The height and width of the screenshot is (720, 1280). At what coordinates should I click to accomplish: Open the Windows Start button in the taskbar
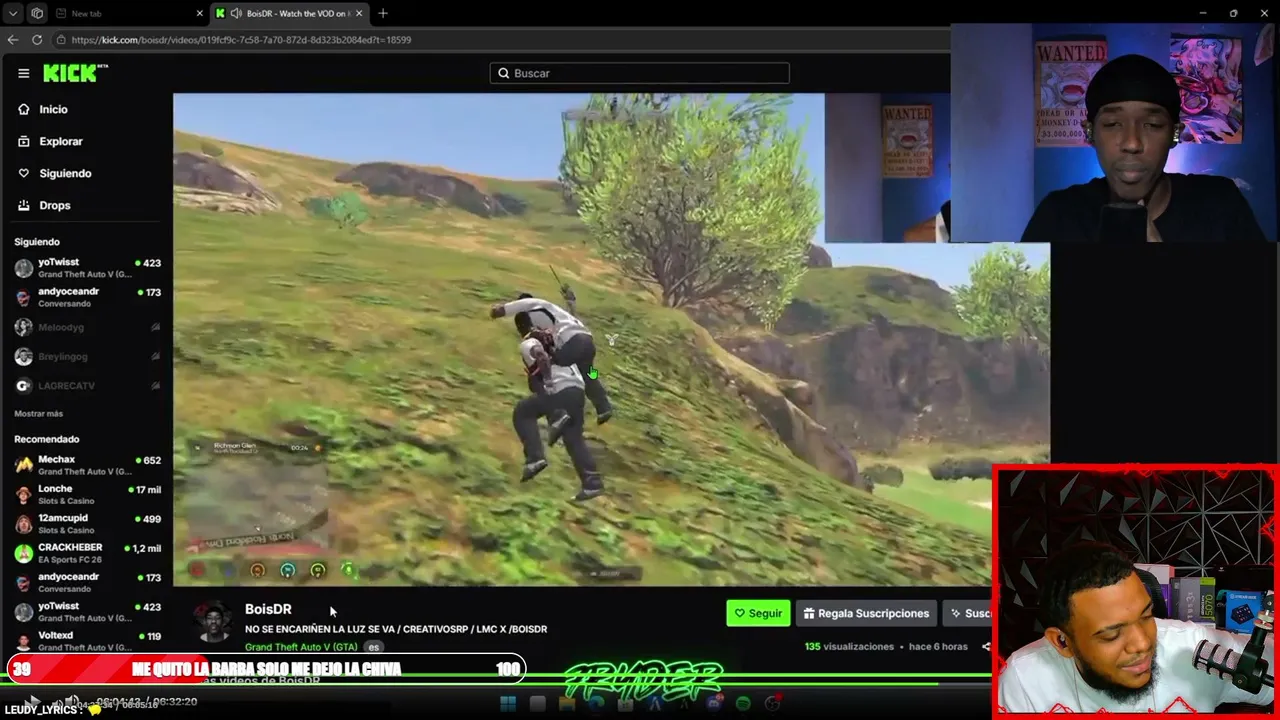(x=508, y=704)
